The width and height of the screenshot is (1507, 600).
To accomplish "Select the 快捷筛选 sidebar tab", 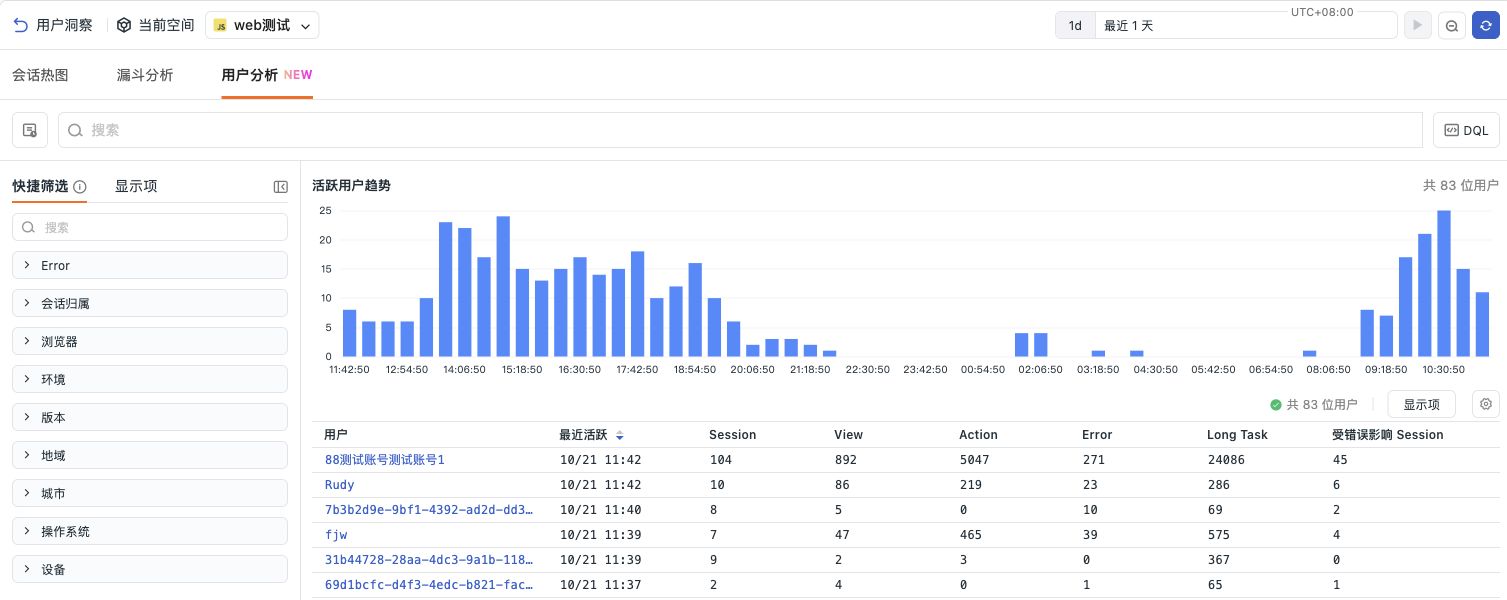I will pos(40,186).
